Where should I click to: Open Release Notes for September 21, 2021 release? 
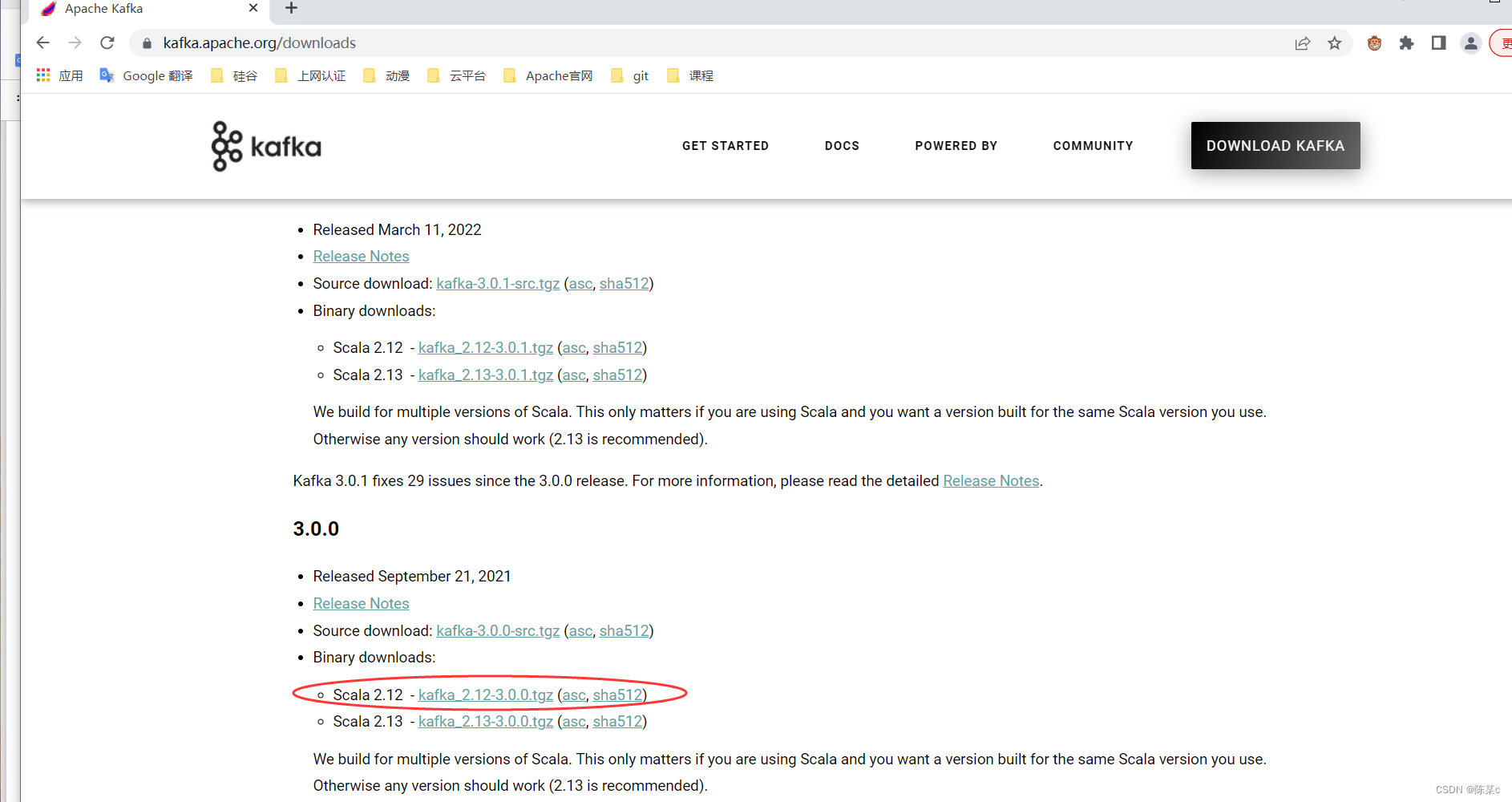[361, 604]
